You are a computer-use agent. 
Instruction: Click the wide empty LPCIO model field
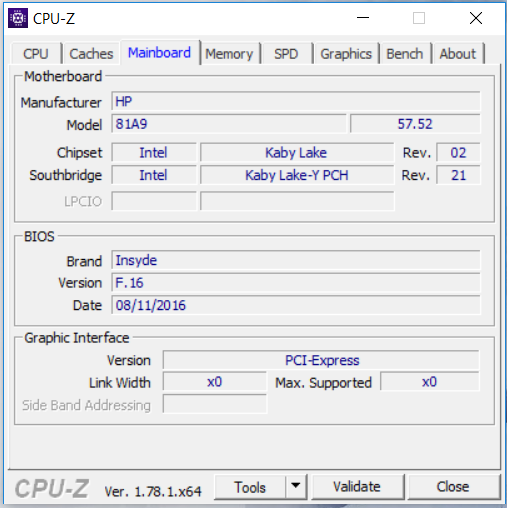point(297,201)
